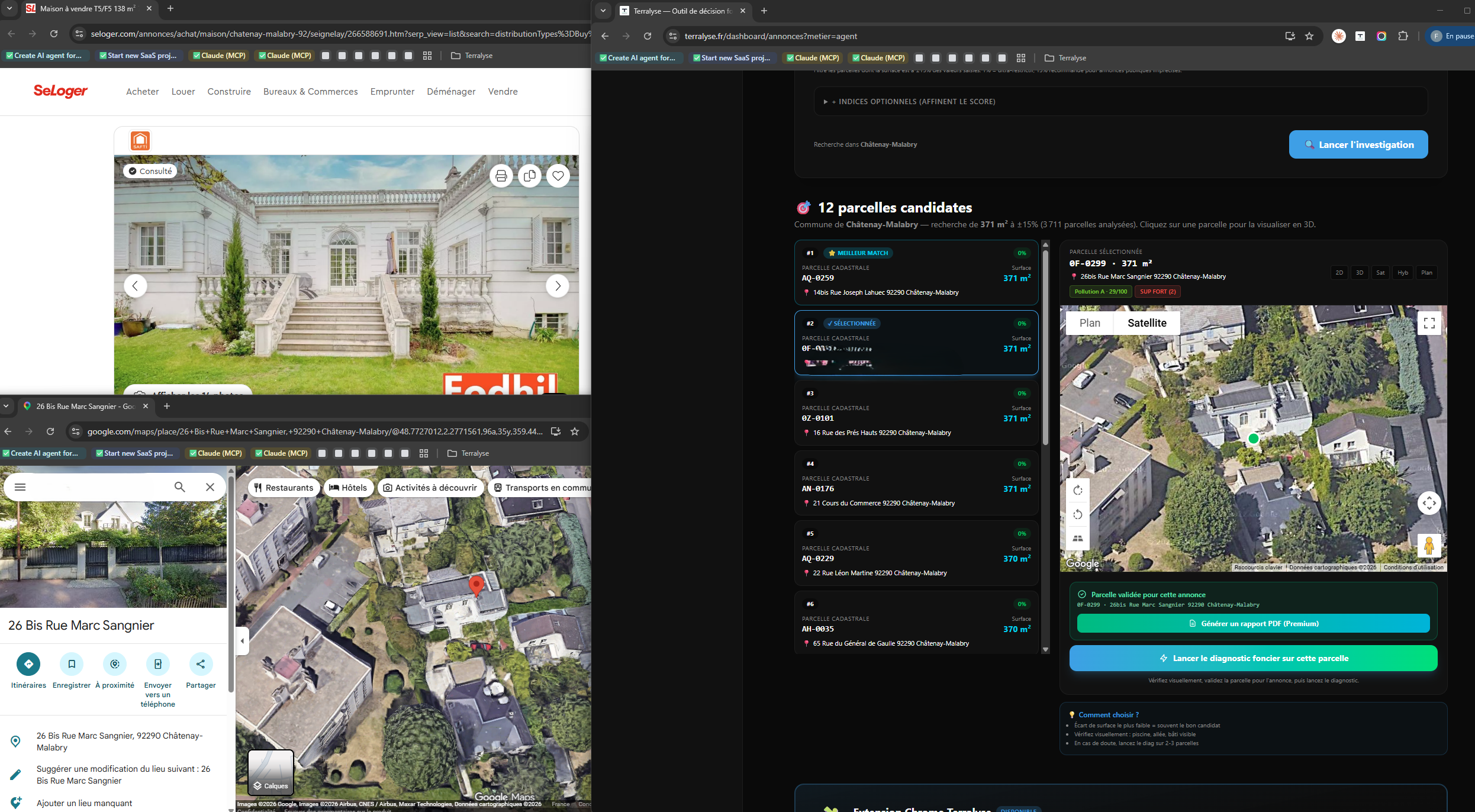
Task: Open the Emprunter menu on SeLoger
Action: click(392, 92)
